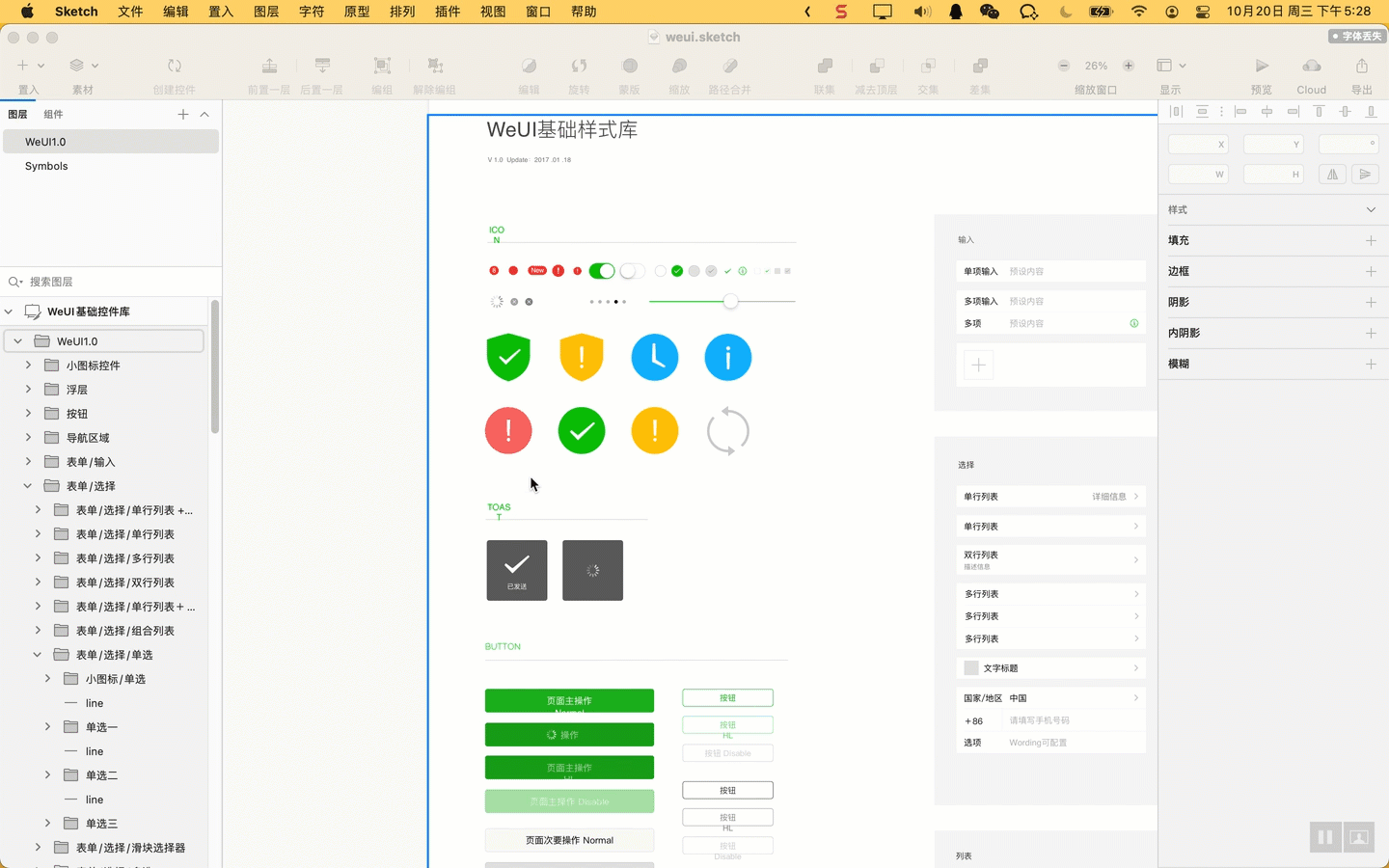Add a shadow with 阴影 plus
This screenshot has width=1389, height=868.
[1371, 302]
